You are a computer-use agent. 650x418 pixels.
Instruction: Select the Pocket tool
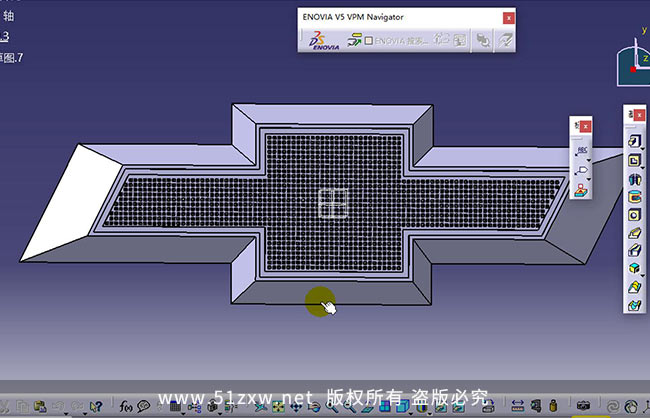(x=634, y=160)
